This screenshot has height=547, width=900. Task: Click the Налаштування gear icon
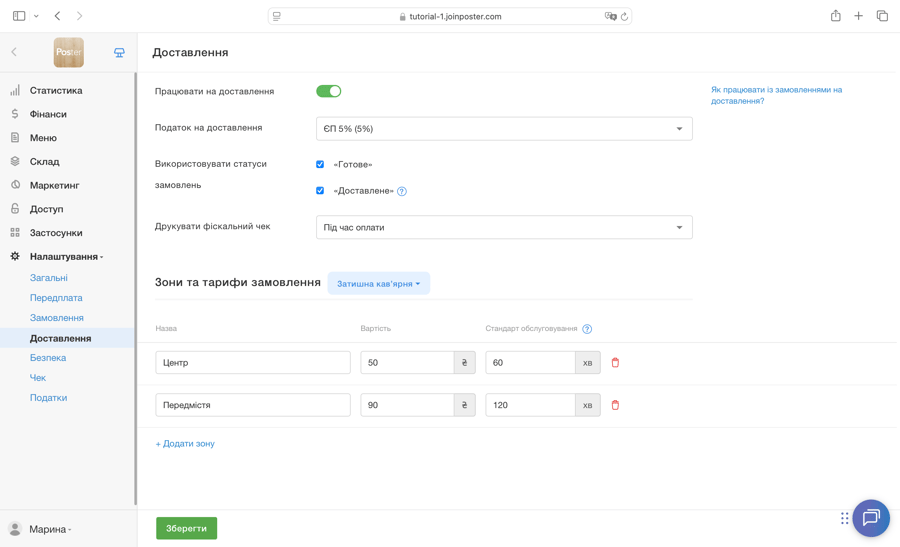coord(15,256)
